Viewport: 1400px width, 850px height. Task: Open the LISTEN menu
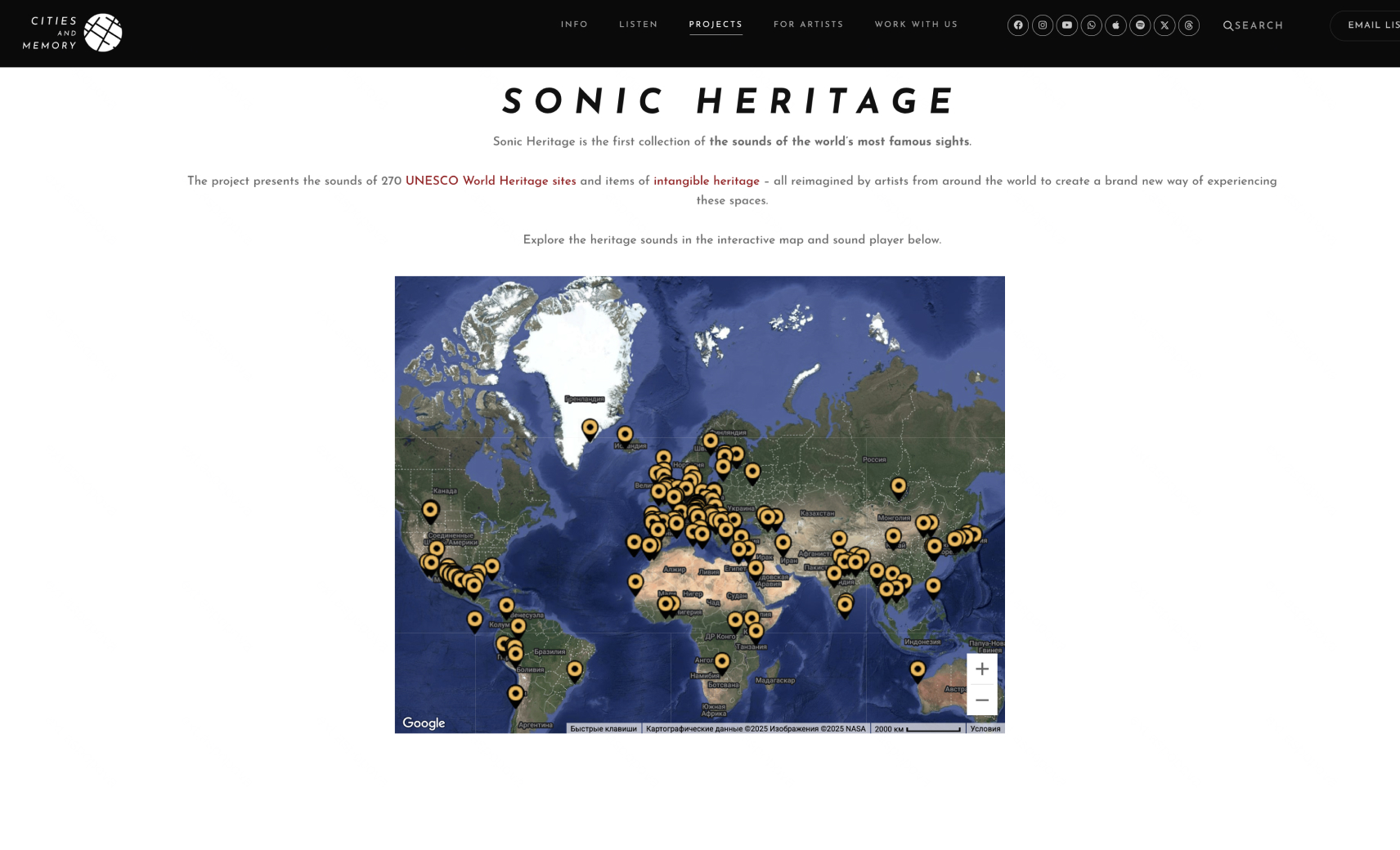639,25
